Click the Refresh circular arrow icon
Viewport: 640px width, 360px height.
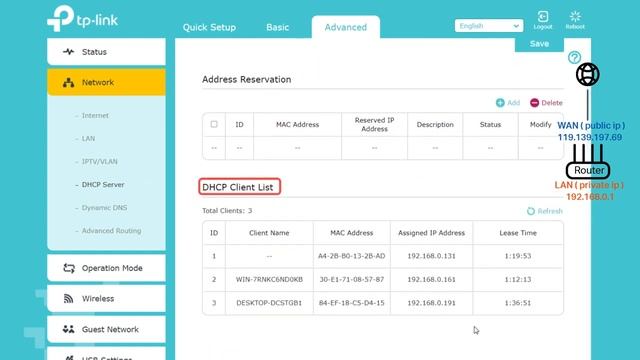point(531,211)
